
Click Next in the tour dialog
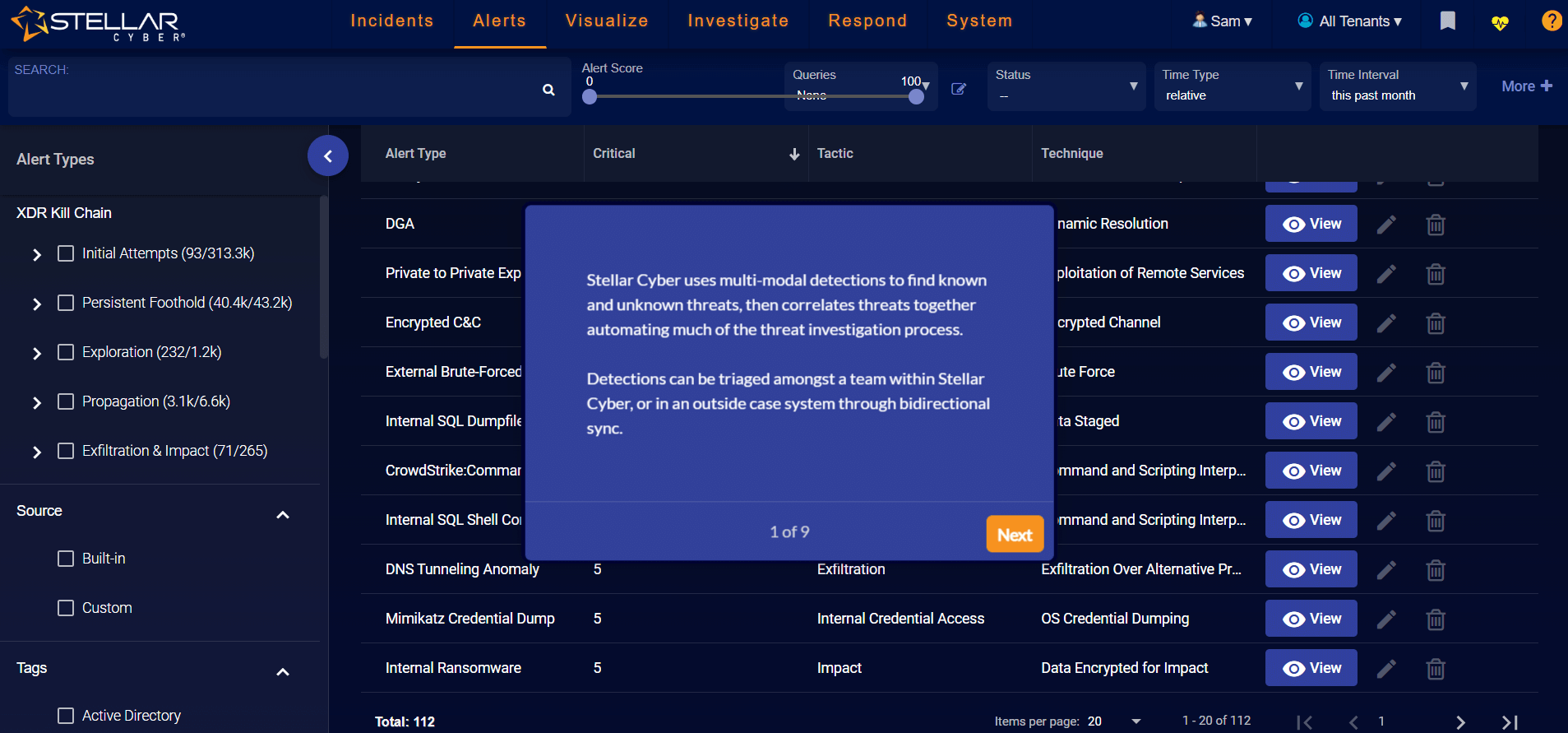coord(1014,535)
